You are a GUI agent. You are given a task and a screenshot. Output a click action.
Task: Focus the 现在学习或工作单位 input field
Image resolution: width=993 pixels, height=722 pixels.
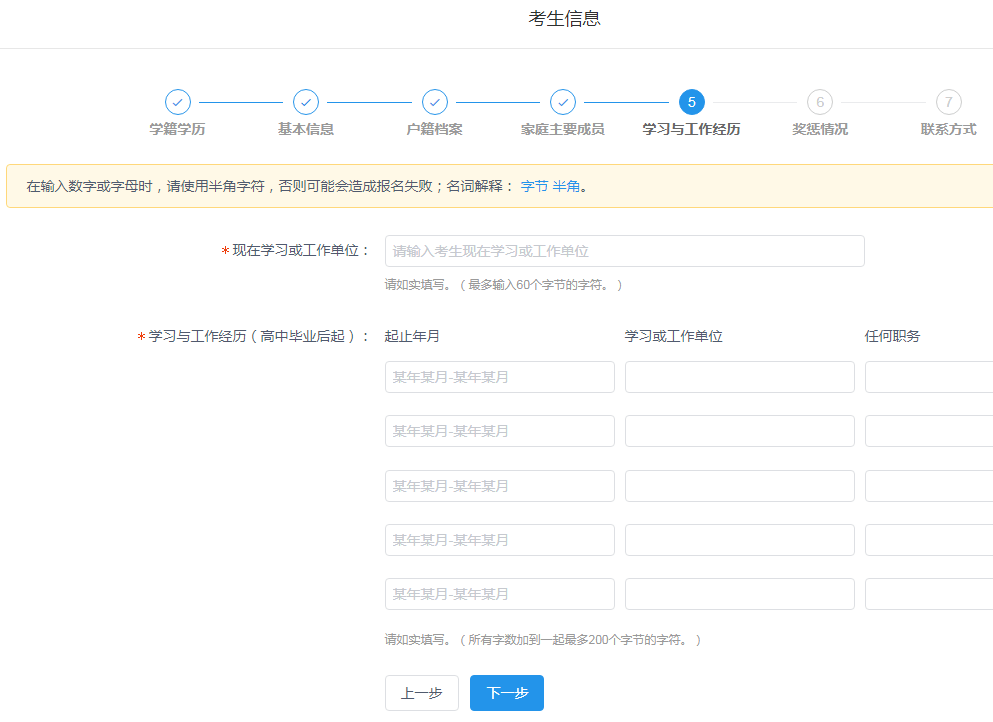pos(624,251)
